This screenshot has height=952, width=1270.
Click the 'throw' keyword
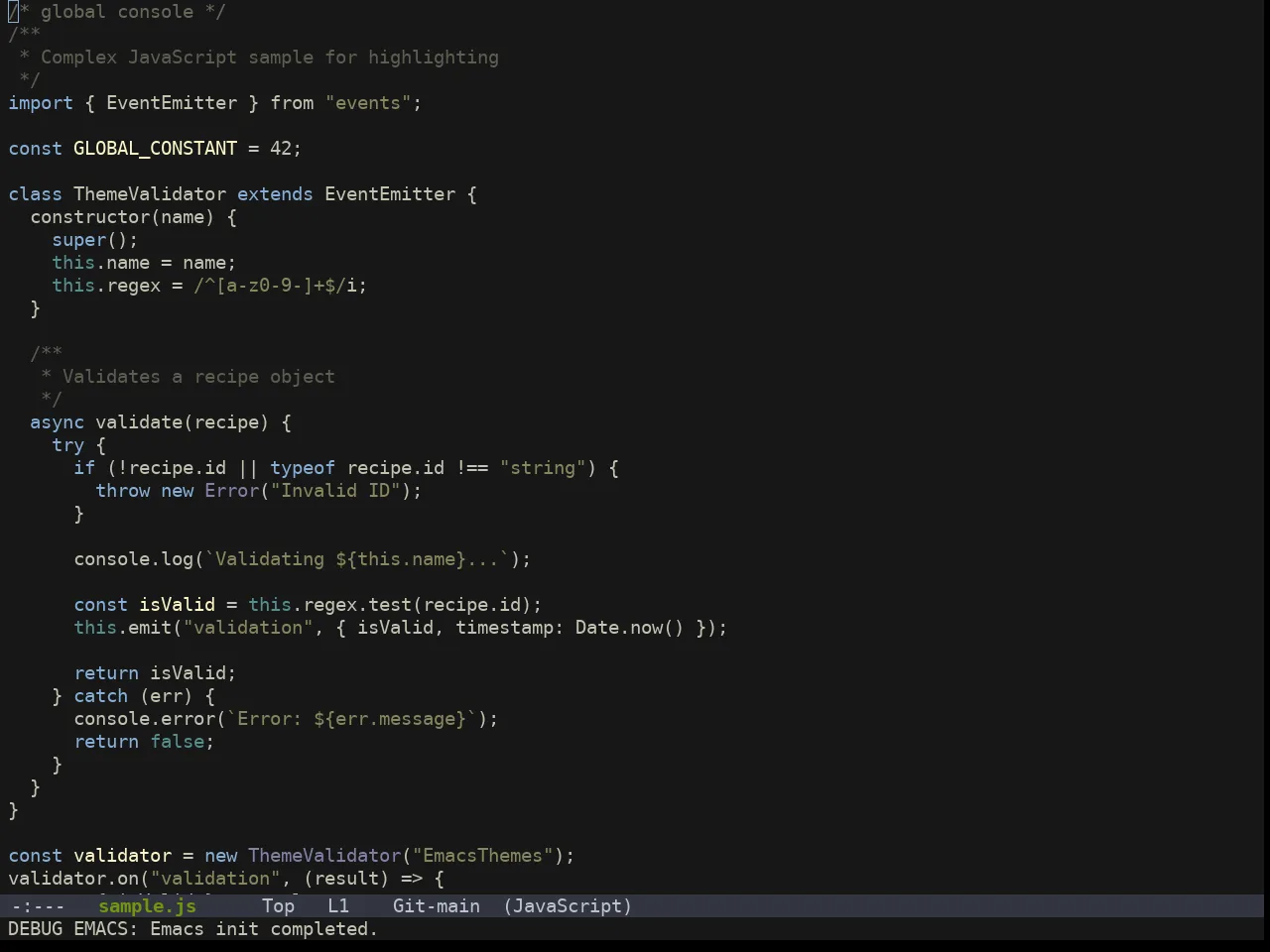click(123, 491)
